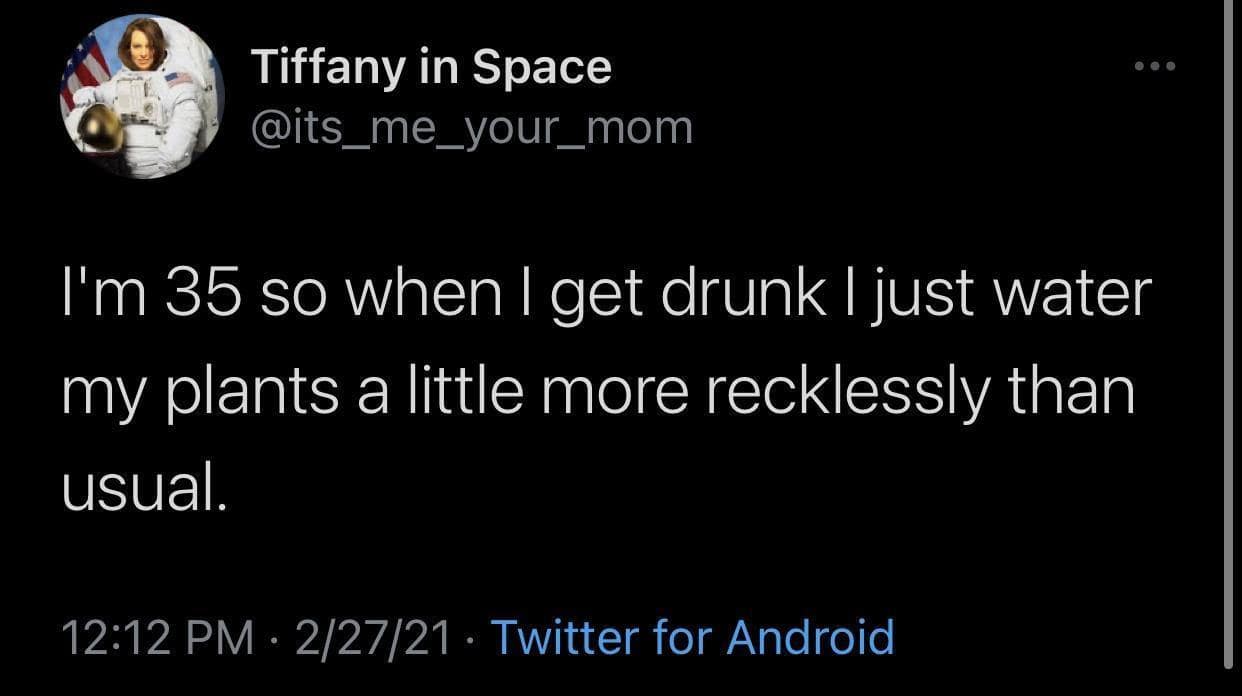Open the Twitter for Android source link

pyautogui.click(x=692, y=637)
